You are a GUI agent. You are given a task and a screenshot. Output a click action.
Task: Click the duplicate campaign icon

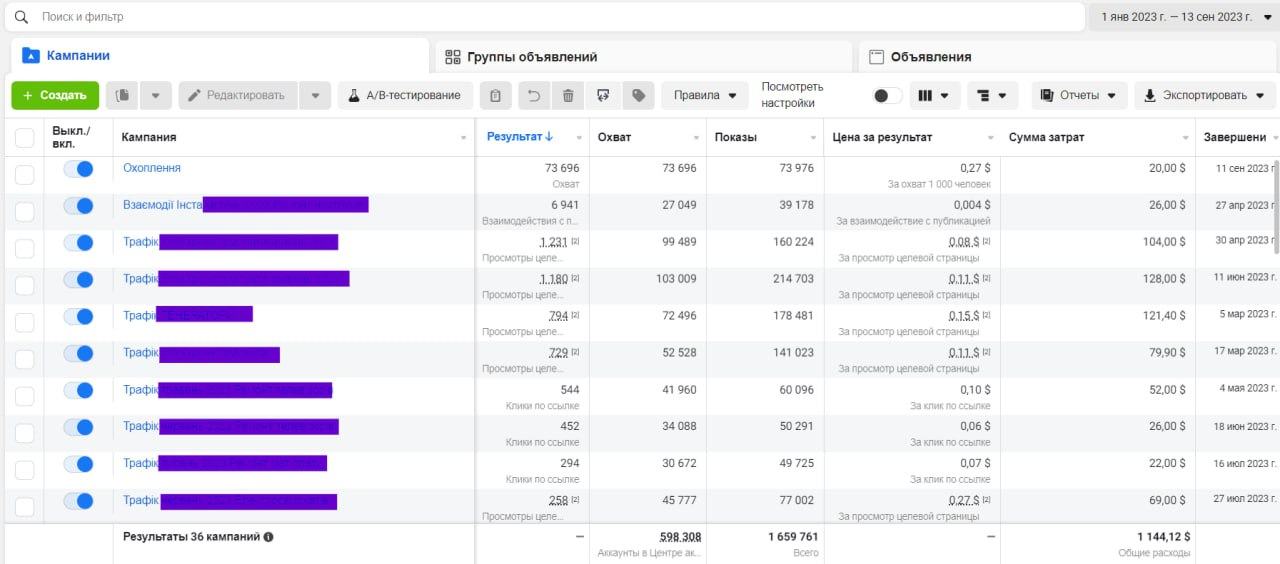tap(123, 96)
